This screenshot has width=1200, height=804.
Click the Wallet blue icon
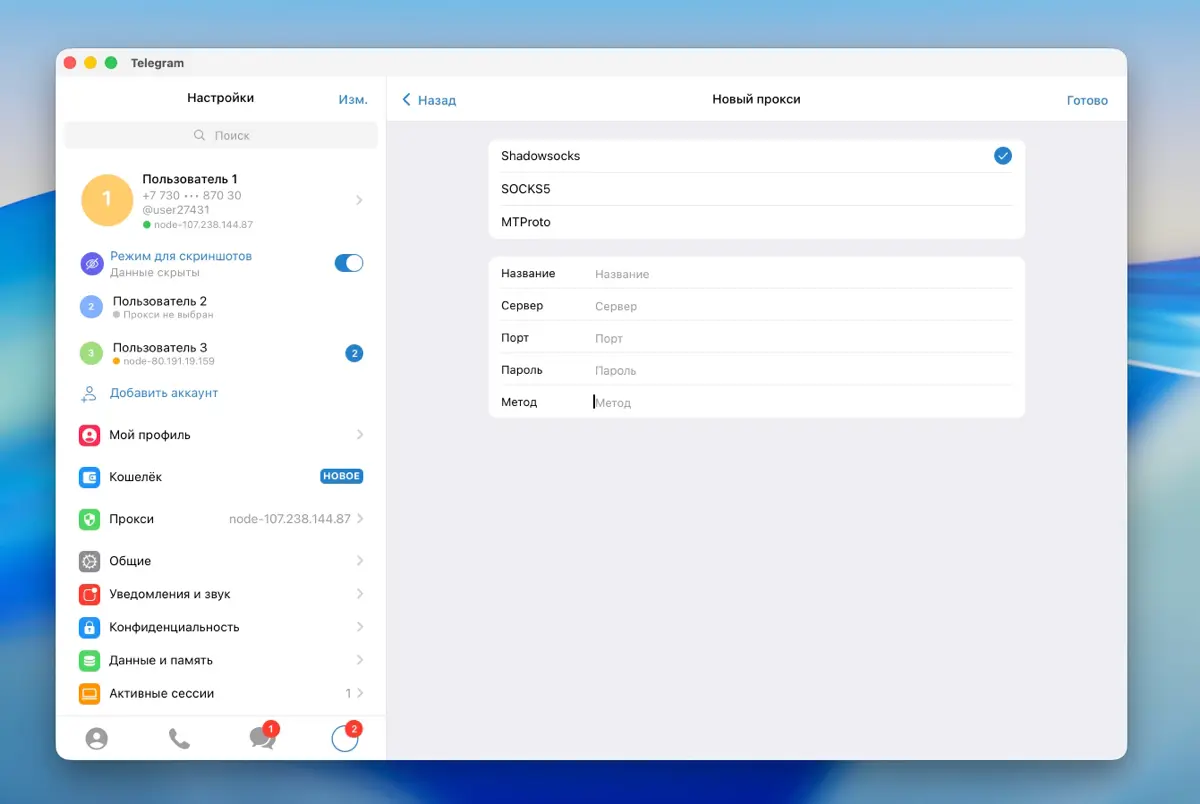pyautogui.click(x=90, y=477)
